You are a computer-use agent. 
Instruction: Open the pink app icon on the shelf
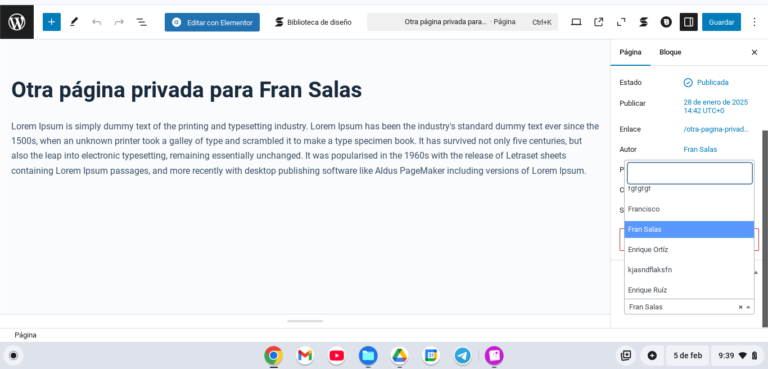coord(494,356)
